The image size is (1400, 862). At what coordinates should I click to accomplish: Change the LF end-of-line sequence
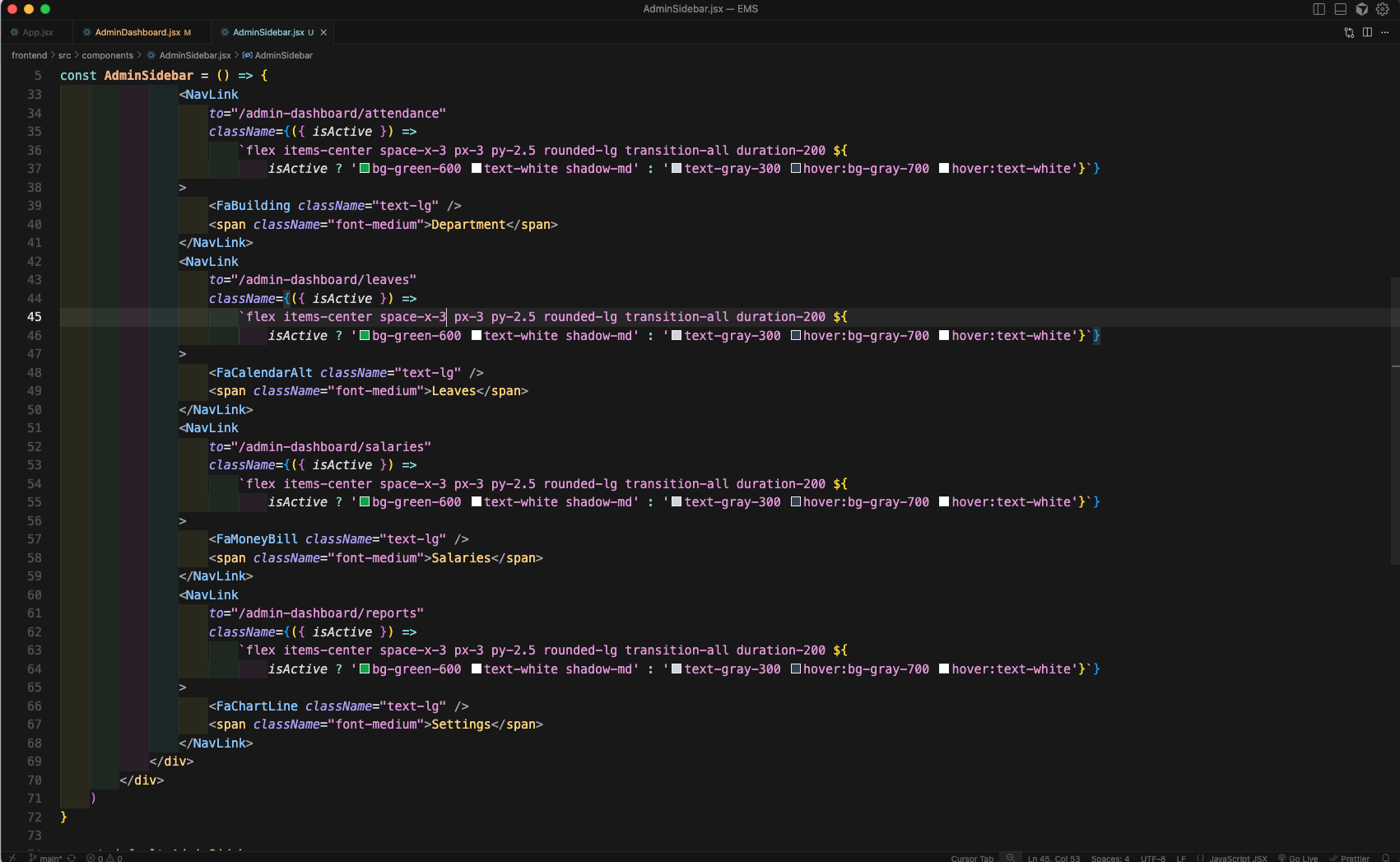[1181, 858]
